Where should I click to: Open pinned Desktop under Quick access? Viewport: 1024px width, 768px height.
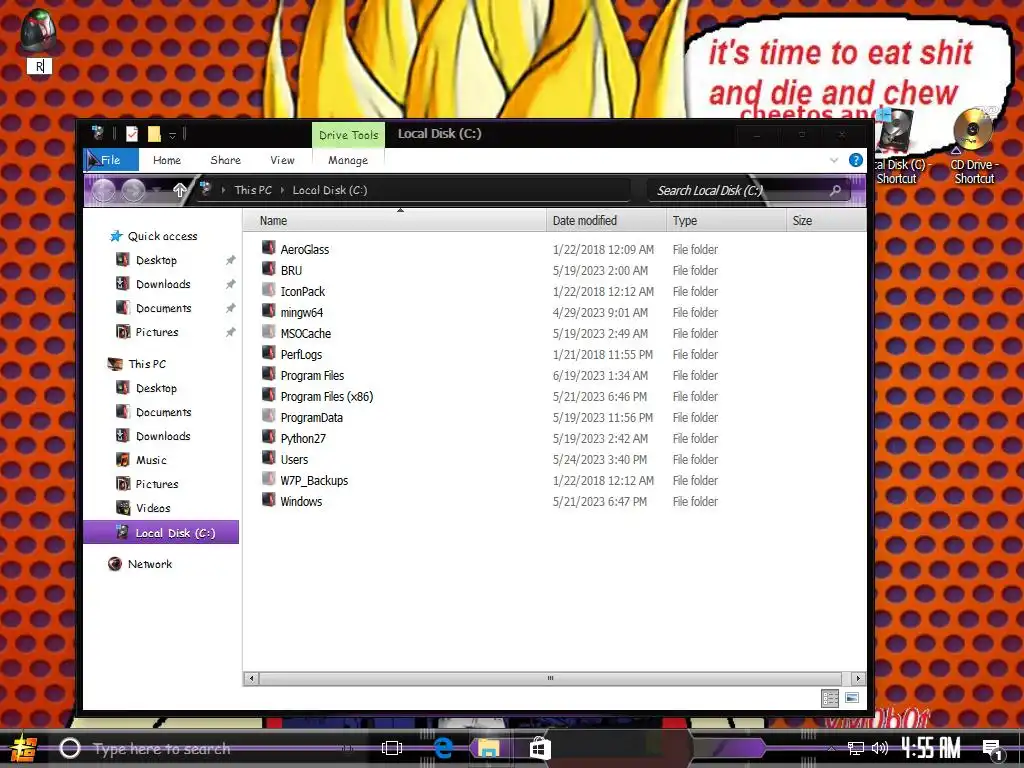point(156,260)
